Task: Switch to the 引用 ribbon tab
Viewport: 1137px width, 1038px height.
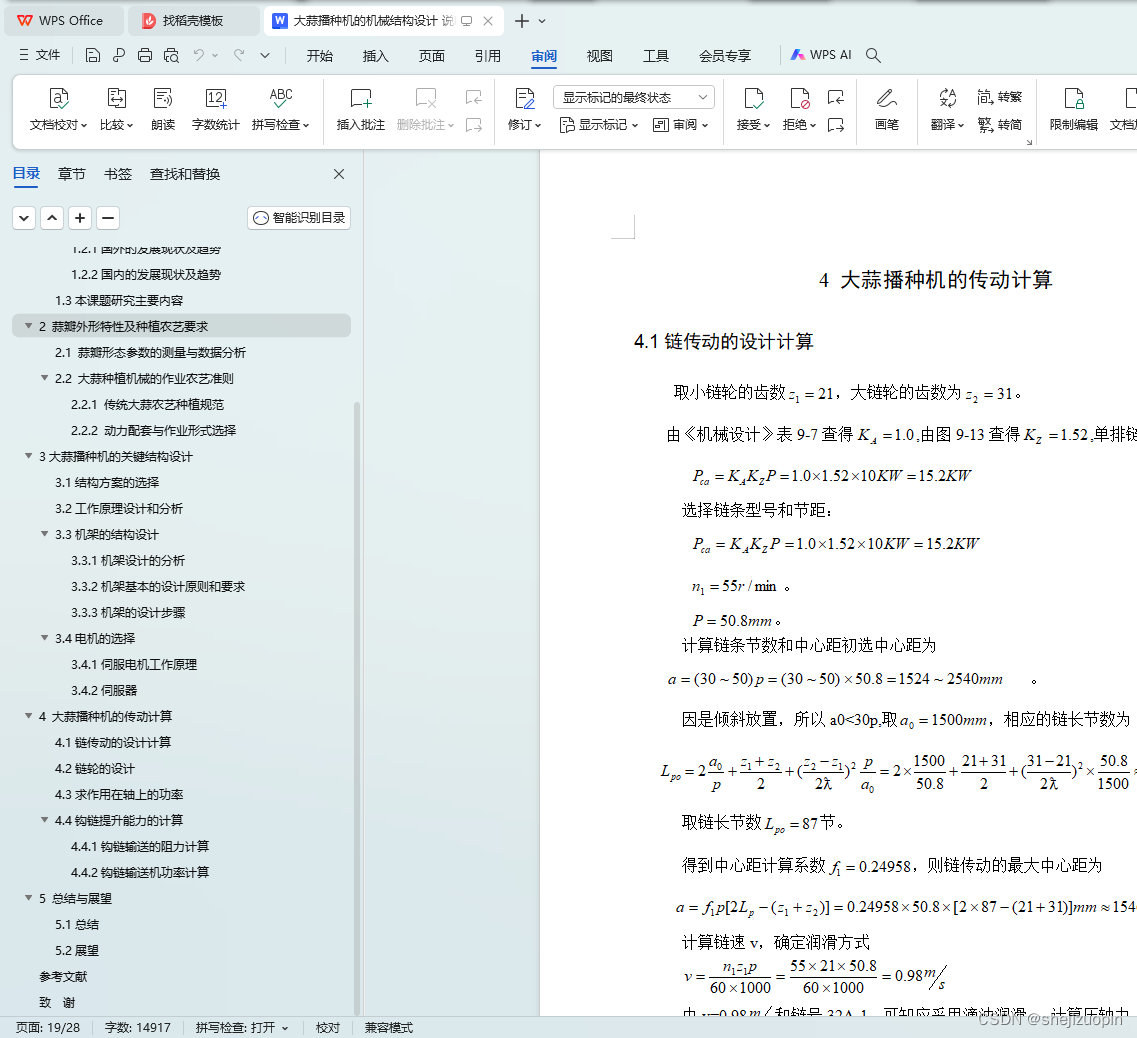Action: click(x=487, y=56)
